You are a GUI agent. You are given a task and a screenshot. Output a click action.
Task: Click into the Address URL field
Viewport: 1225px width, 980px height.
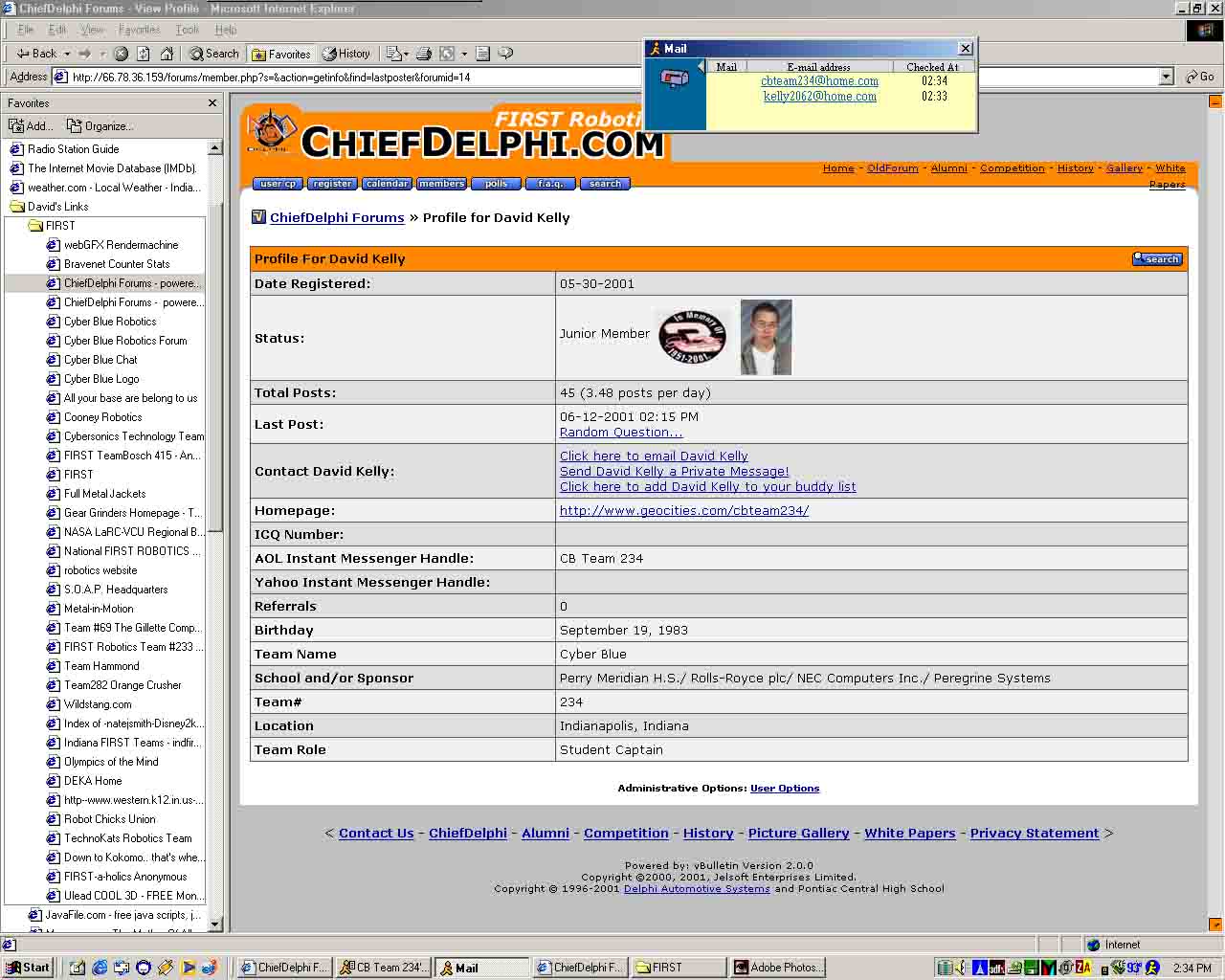point(612,77)
